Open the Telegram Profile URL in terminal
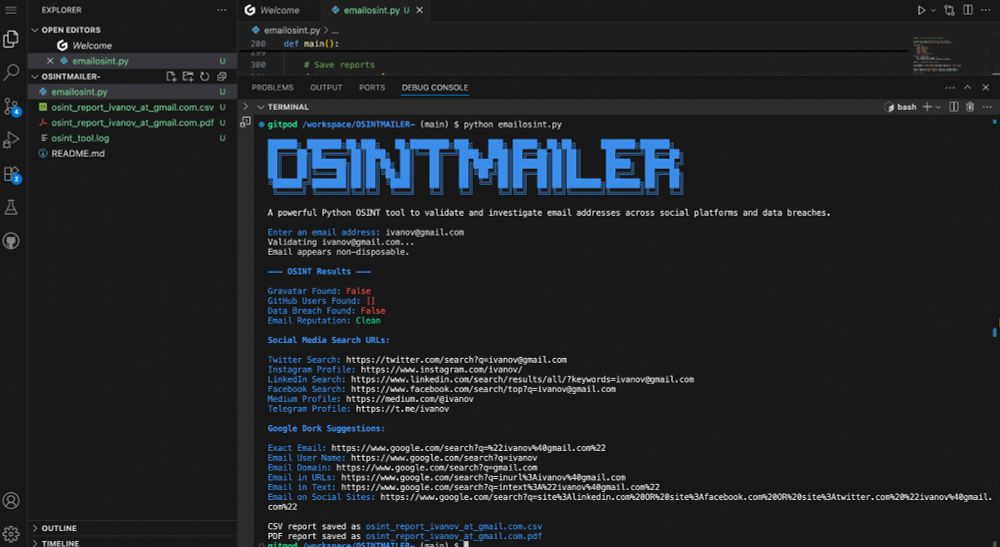This screenshot has width=1000, height=547. [402, 409]
